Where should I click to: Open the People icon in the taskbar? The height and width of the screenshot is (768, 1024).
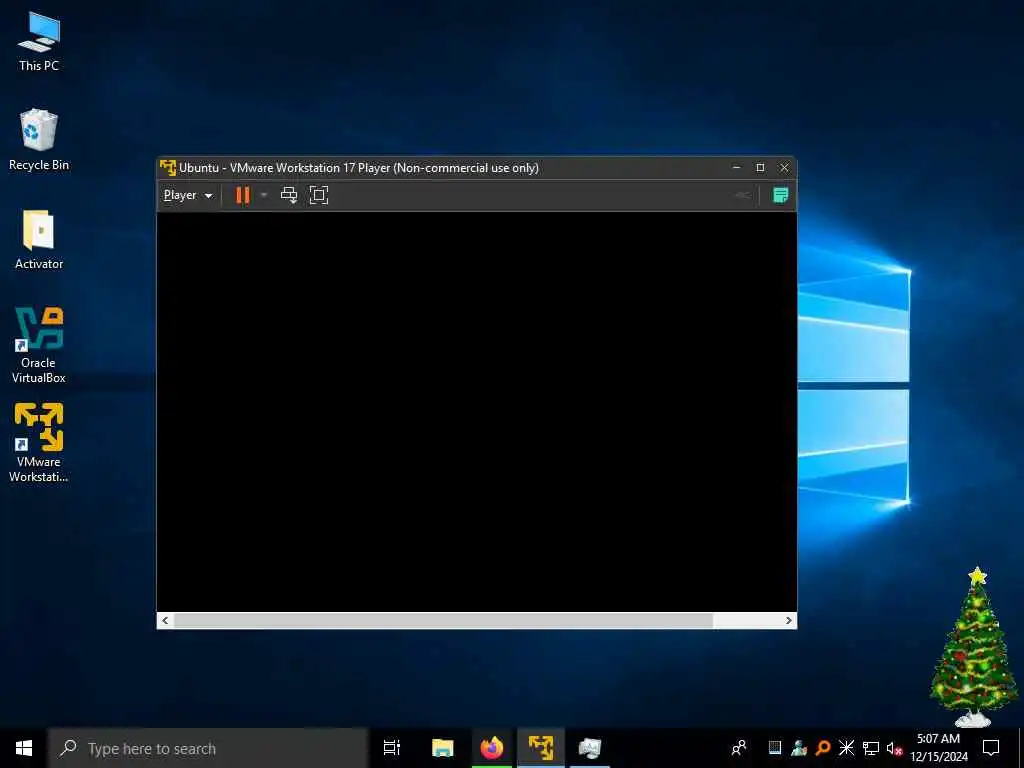(x=739, y=748)
